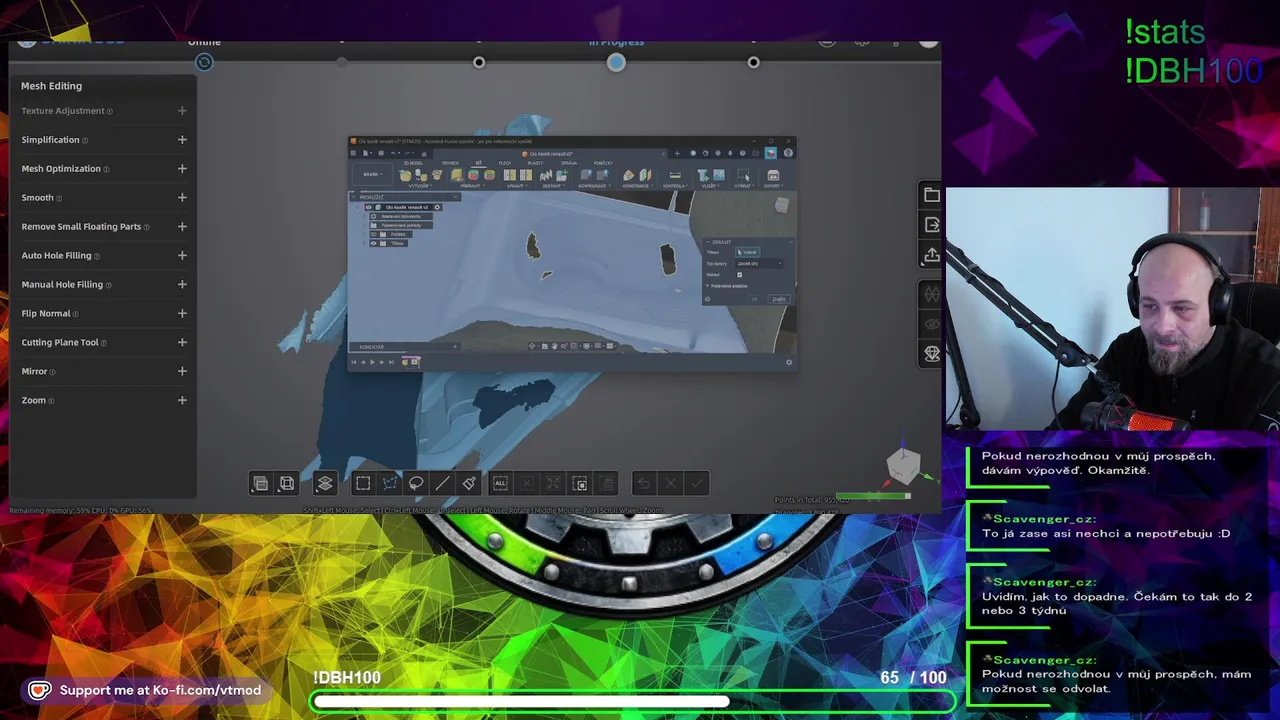Open the VYTVOŘIT dropdown in Fusion ribbon

pyautogui.click(x=420, y=186)
